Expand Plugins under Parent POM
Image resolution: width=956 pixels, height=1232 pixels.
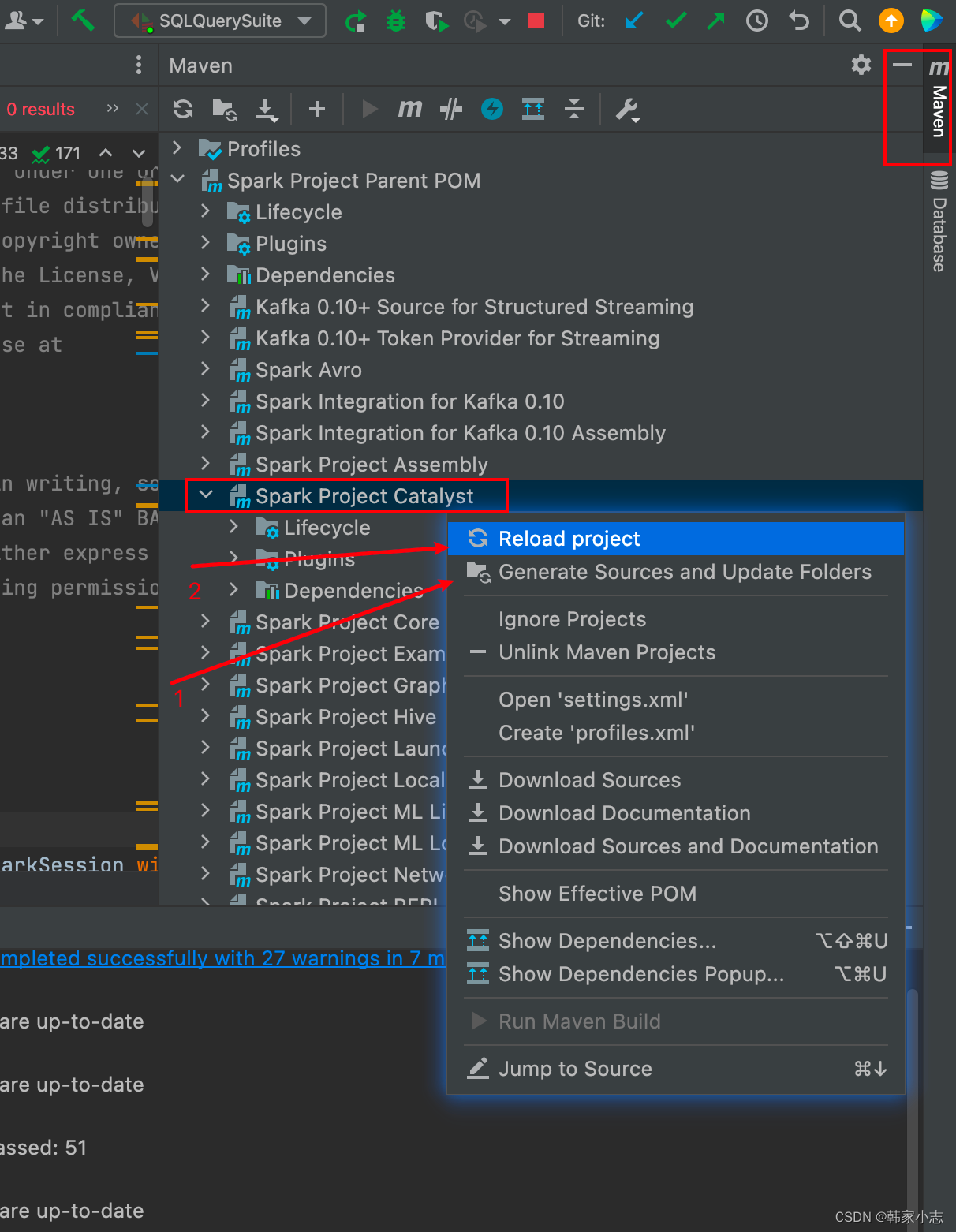click(x=206, y=242)
